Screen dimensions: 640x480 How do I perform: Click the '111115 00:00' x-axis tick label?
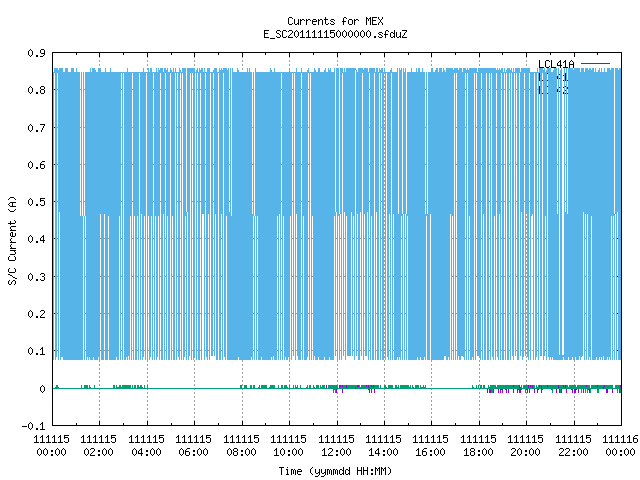click(51, 446)
